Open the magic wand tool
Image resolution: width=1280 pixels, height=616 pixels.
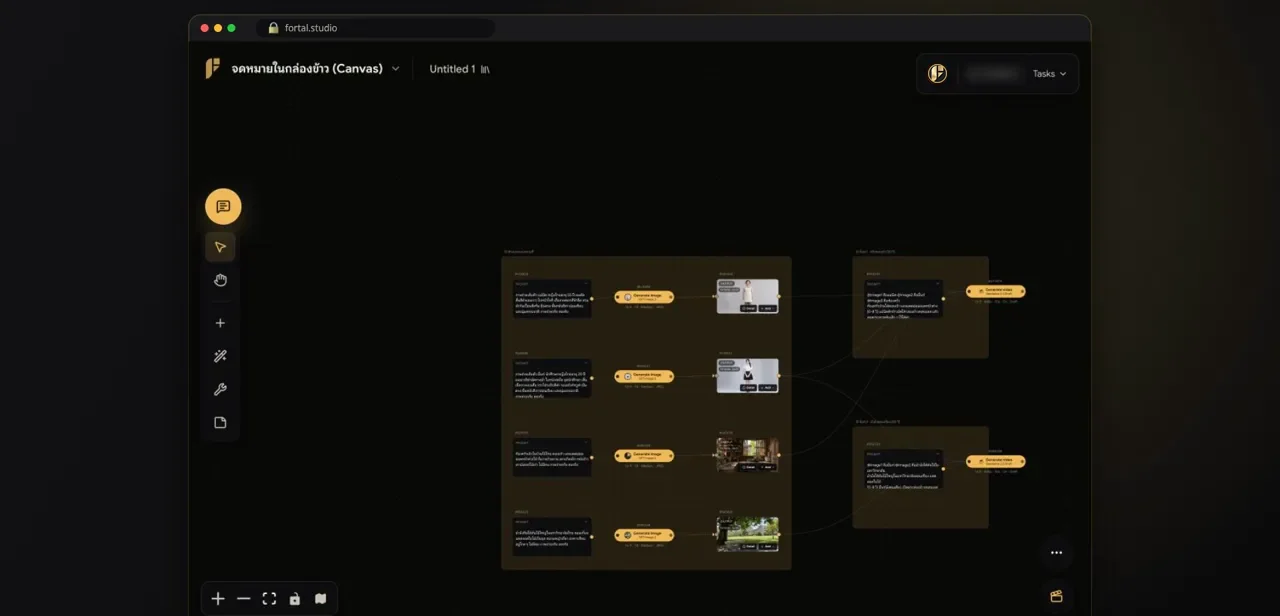tap(220, 356)
